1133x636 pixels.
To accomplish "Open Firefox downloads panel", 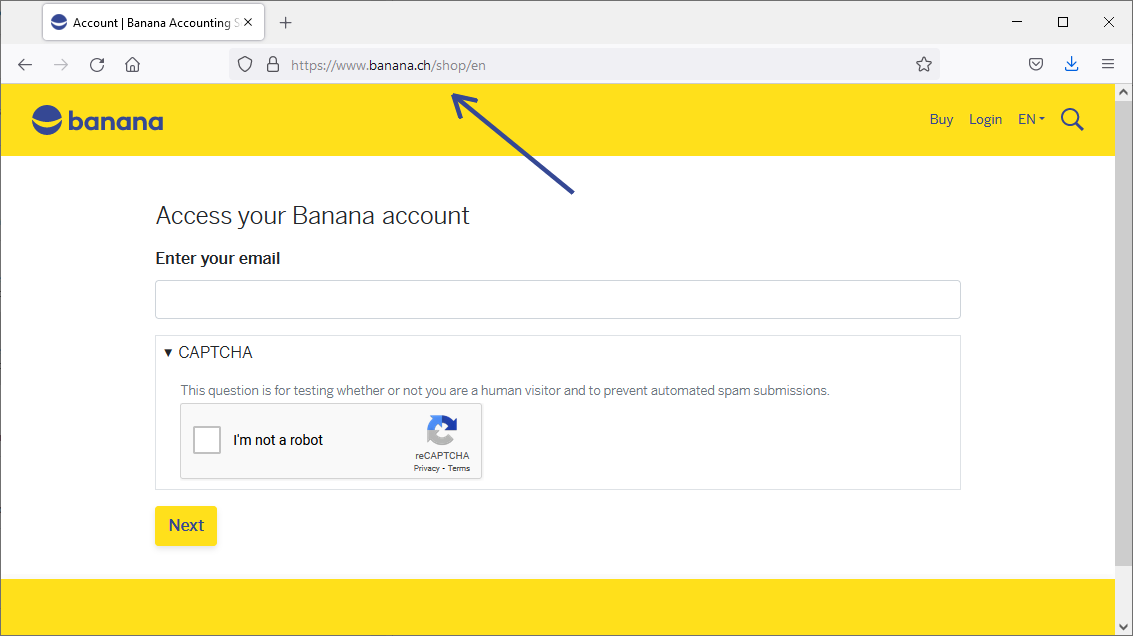I will [x=1071, y=64].
